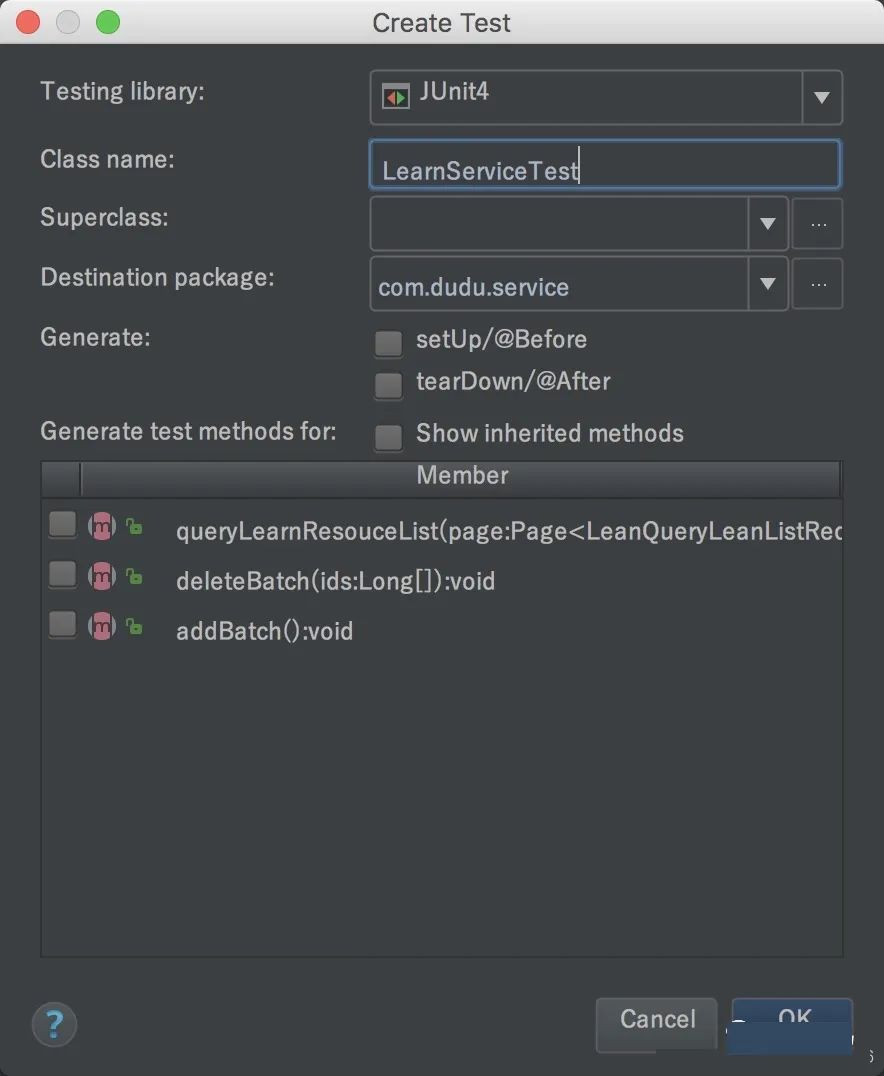884x1076 pixels.
Task: Browse for a Superclass with the ellipsis button
Action: pos(818,224)
